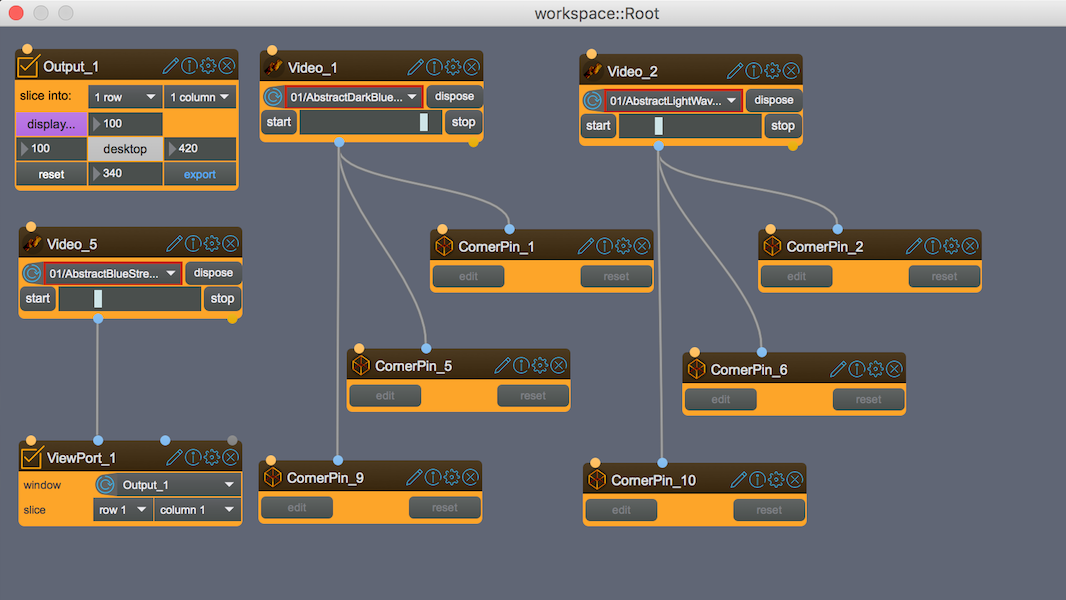Click the pencil edit icon on Output_1

tap(171, 65)
